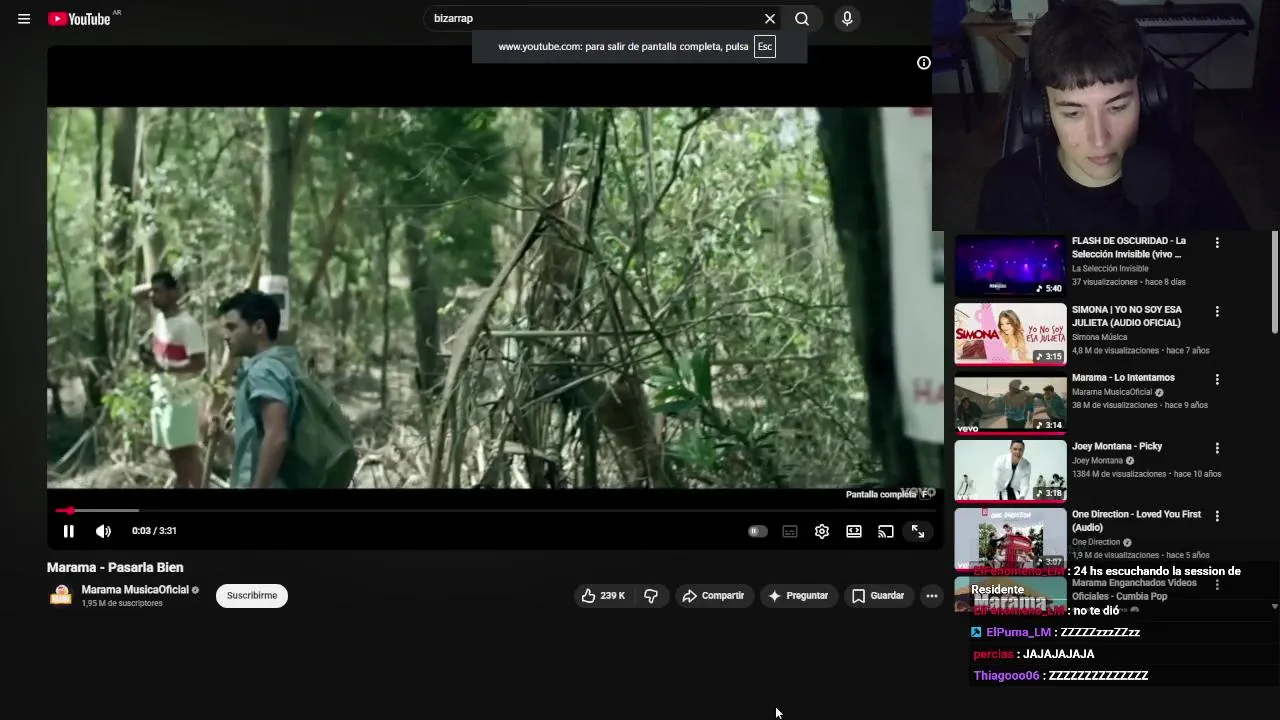Cast the video to a TV
The height and width of the screenshot is (720, 1280).
(886, 531)
